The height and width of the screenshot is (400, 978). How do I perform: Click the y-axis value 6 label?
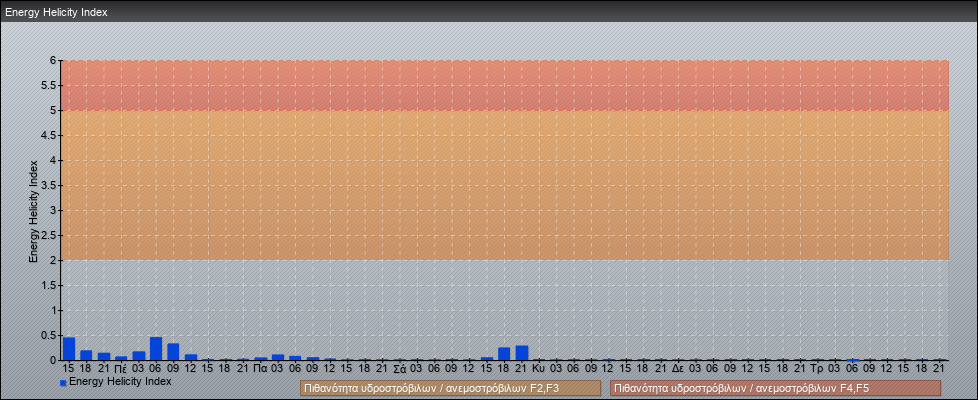click(x=54, y=60)
